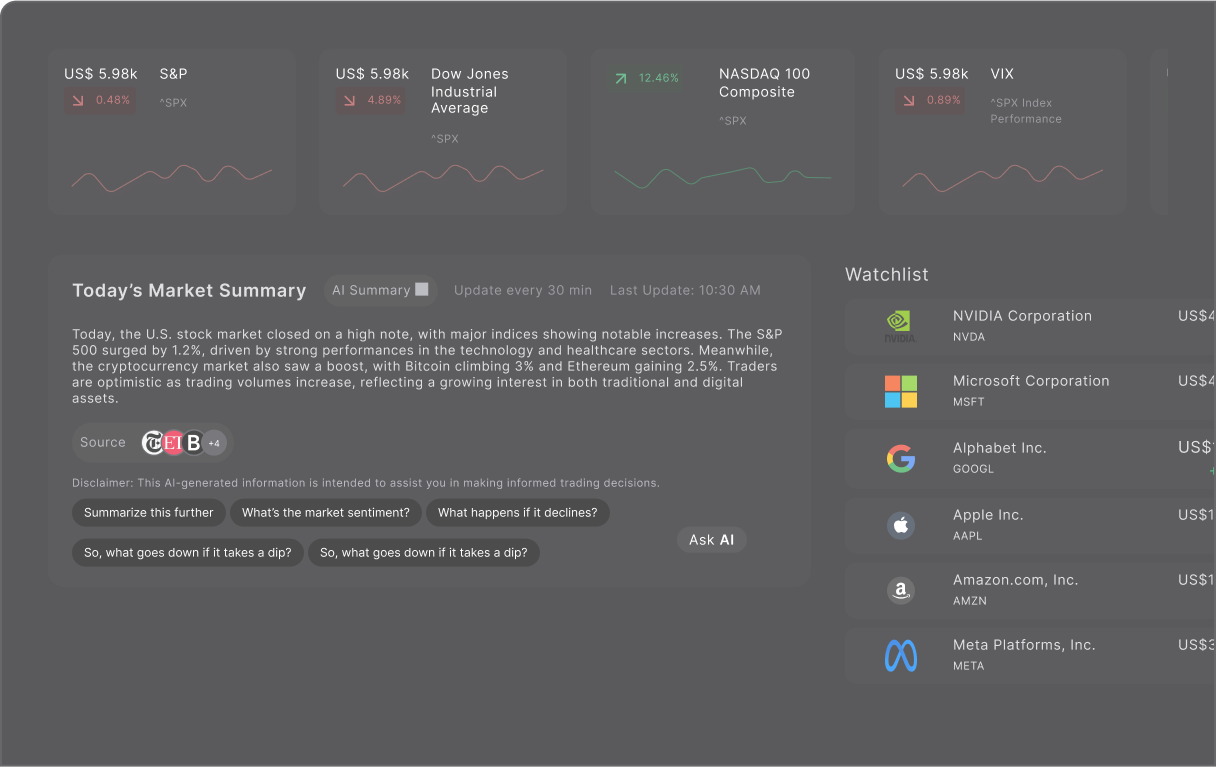Click the NVDA ticker symbol
Screen dimensions: 1216x767
click(969, 337)
